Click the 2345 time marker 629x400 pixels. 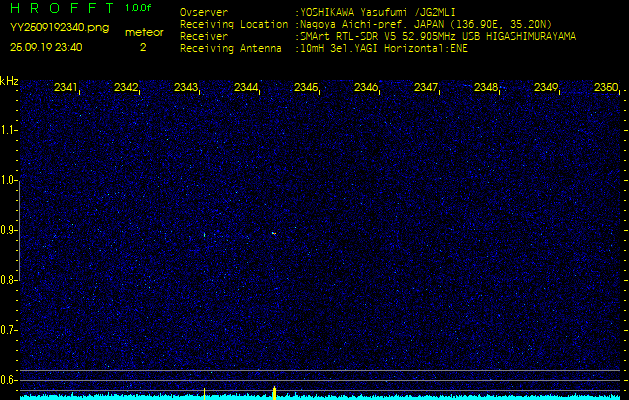(x=306, y=88)
